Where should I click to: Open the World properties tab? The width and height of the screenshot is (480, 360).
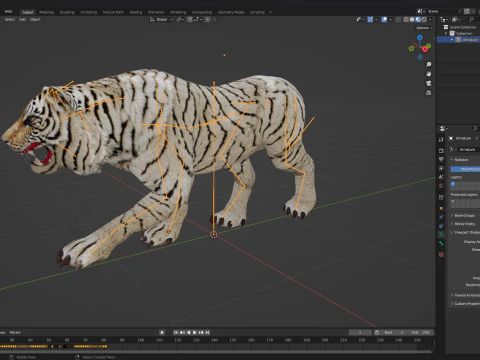[441, 186]
